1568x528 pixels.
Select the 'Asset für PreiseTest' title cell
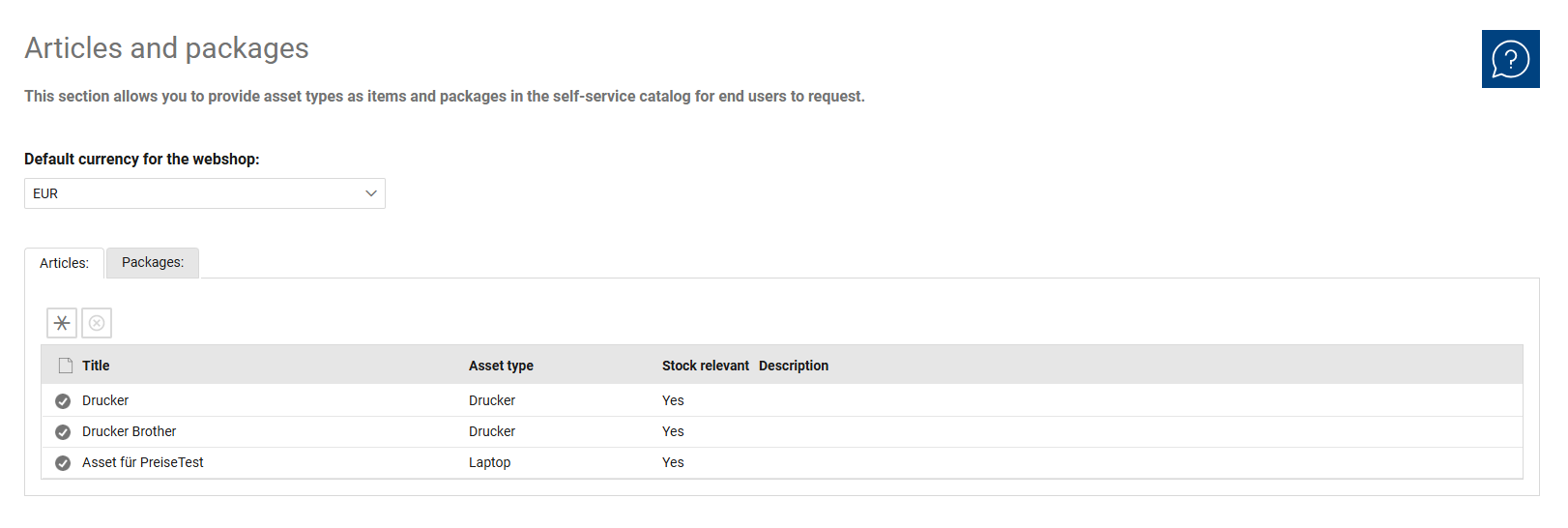(143, 462)
